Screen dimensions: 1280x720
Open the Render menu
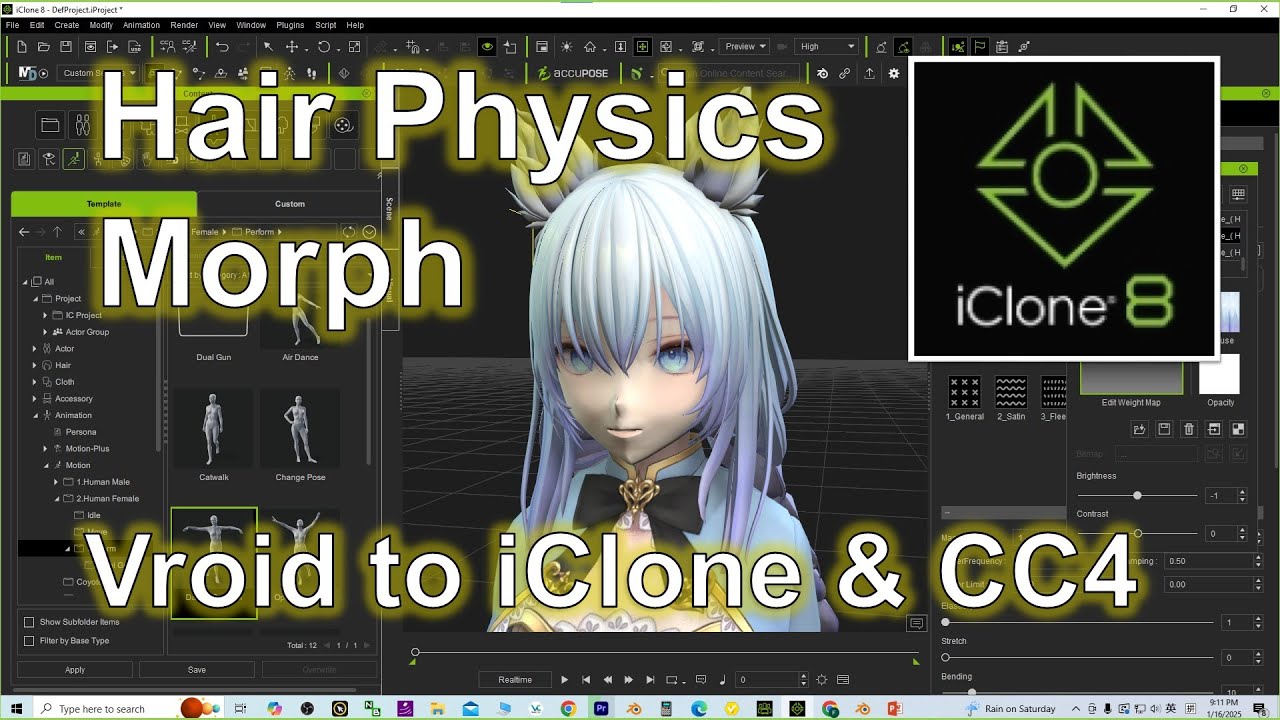pos(184,25)
